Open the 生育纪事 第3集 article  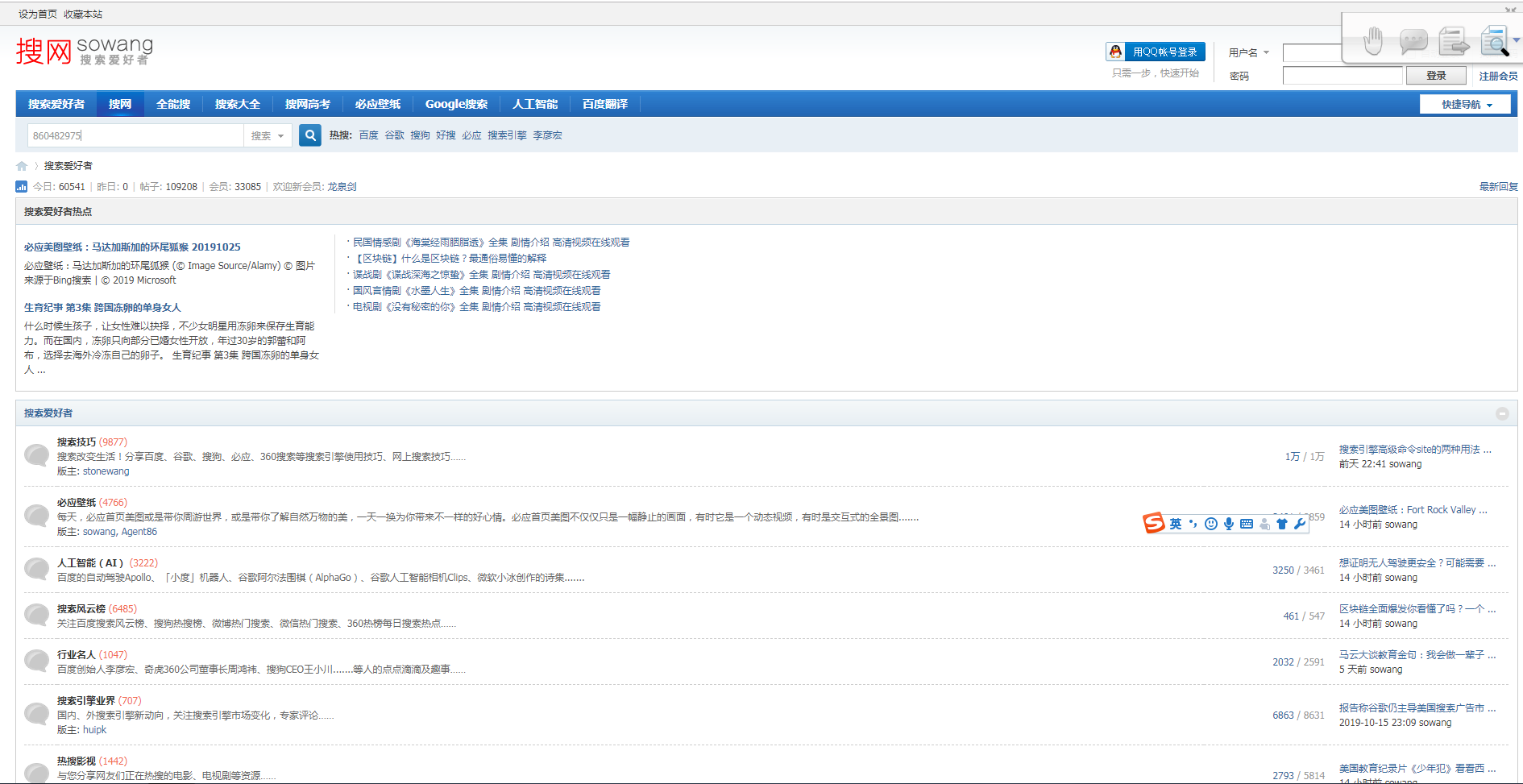pyautogui.click(x=102, y=308)
